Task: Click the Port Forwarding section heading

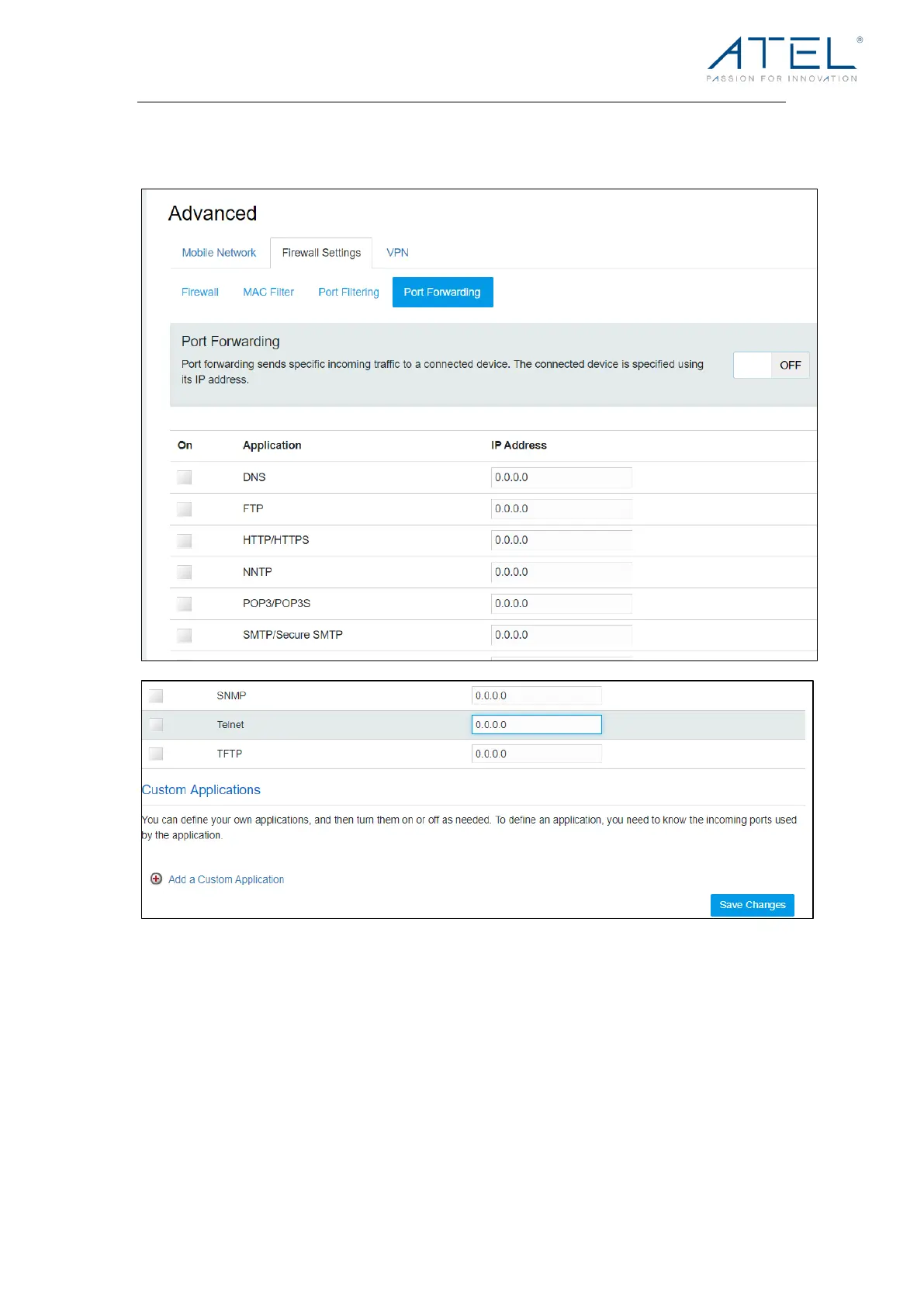Action: [230, 341]
